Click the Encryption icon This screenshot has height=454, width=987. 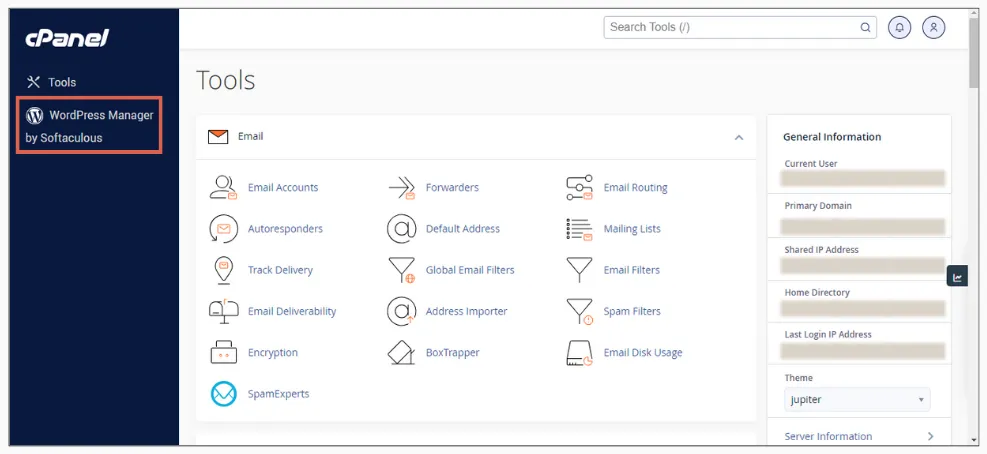[223, 353]
